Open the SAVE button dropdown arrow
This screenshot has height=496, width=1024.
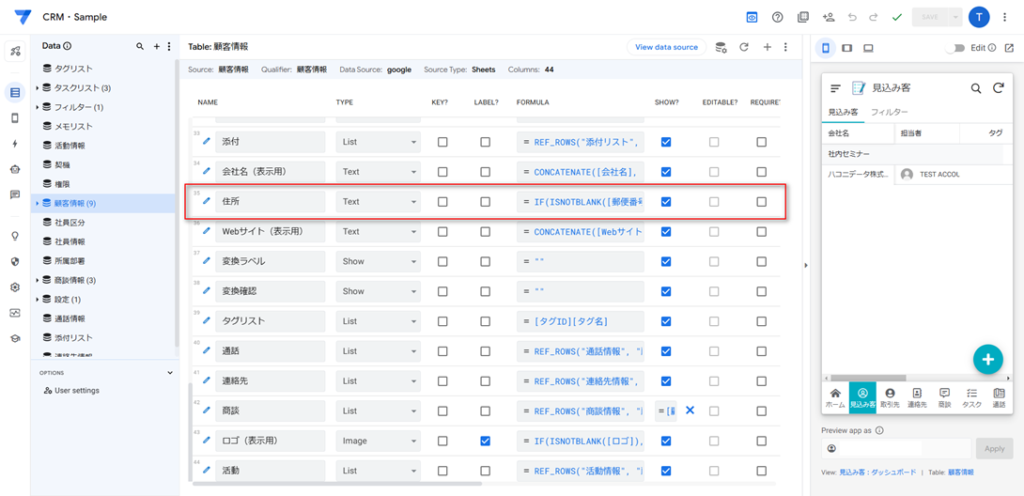click(x=955, y=18)
